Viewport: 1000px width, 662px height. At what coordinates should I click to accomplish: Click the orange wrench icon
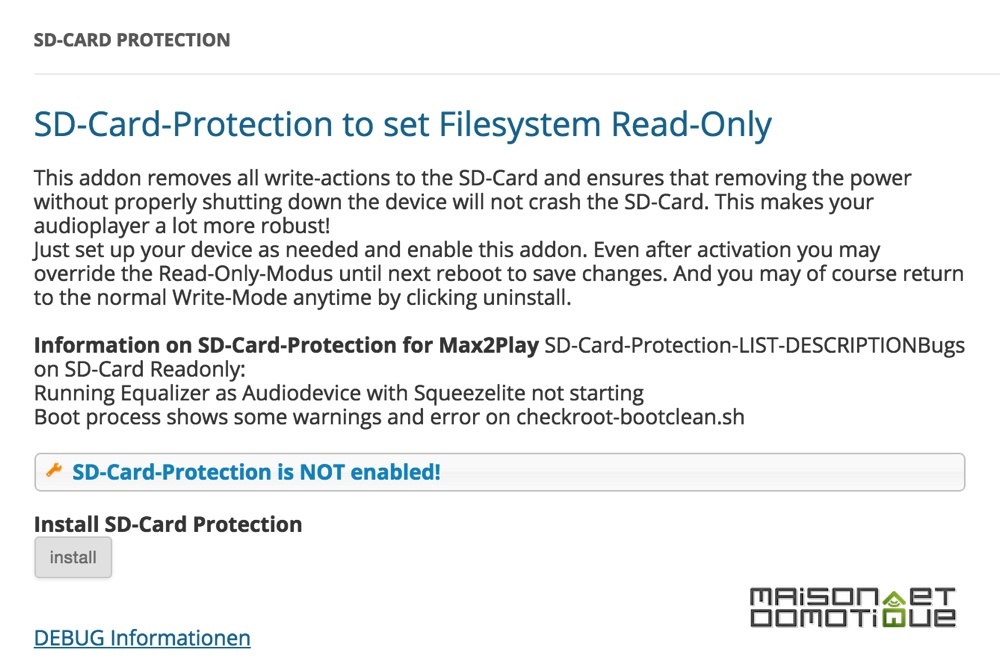pos(54,471)
